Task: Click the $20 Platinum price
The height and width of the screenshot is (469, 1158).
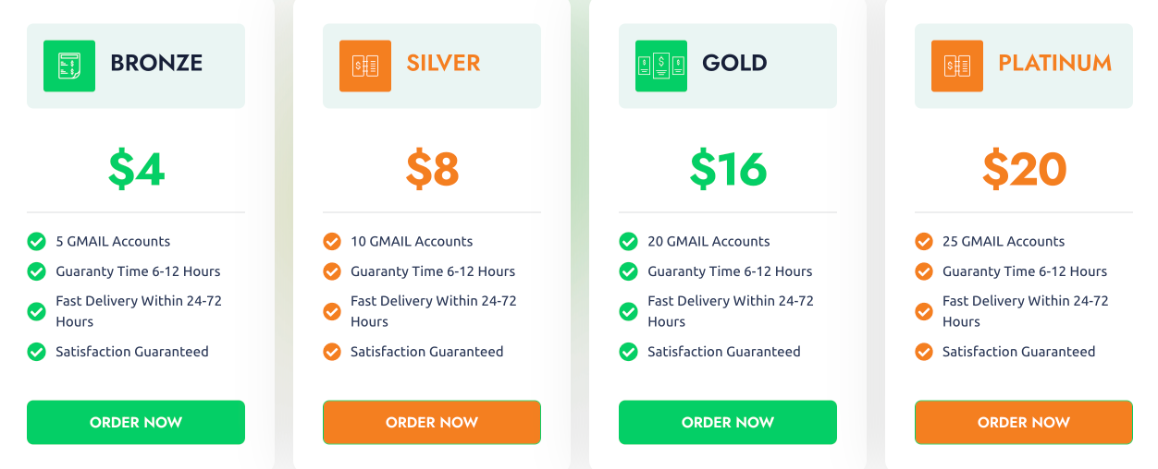Action: (1024, 169)
